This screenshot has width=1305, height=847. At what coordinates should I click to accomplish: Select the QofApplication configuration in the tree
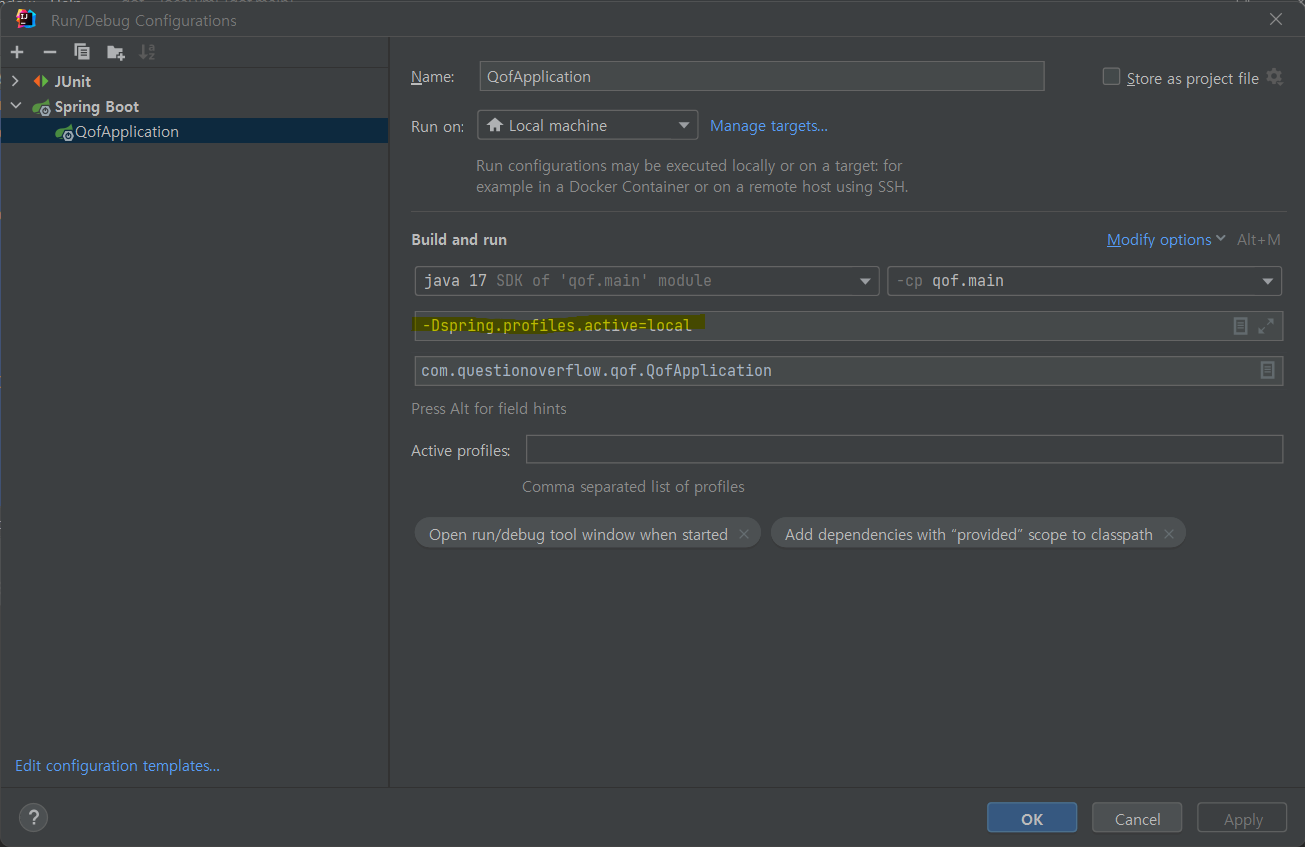194,132
